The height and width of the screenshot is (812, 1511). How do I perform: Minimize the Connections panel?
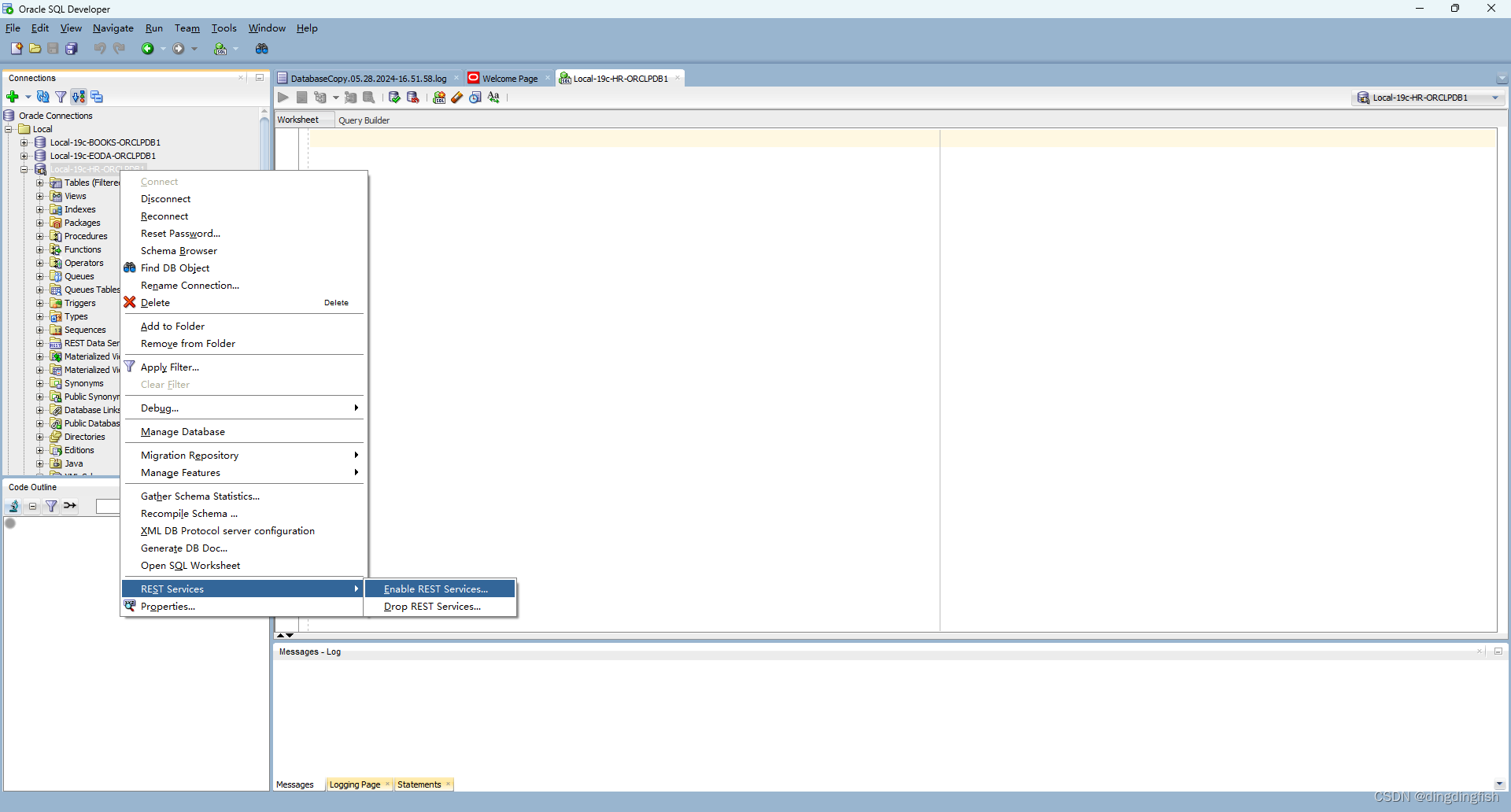point(259,78)
